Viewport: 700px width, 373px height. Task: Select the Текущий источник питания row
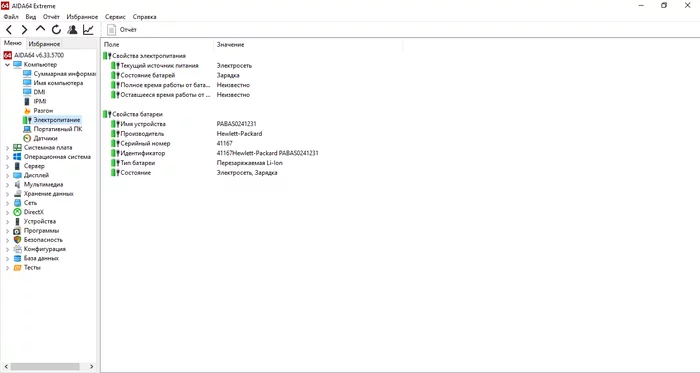tap(182, 66)
